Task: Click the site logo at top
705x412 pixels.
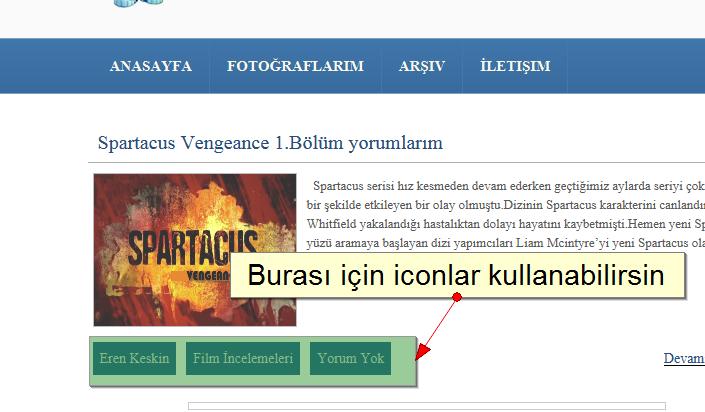Action: click(x=138, y=3)
